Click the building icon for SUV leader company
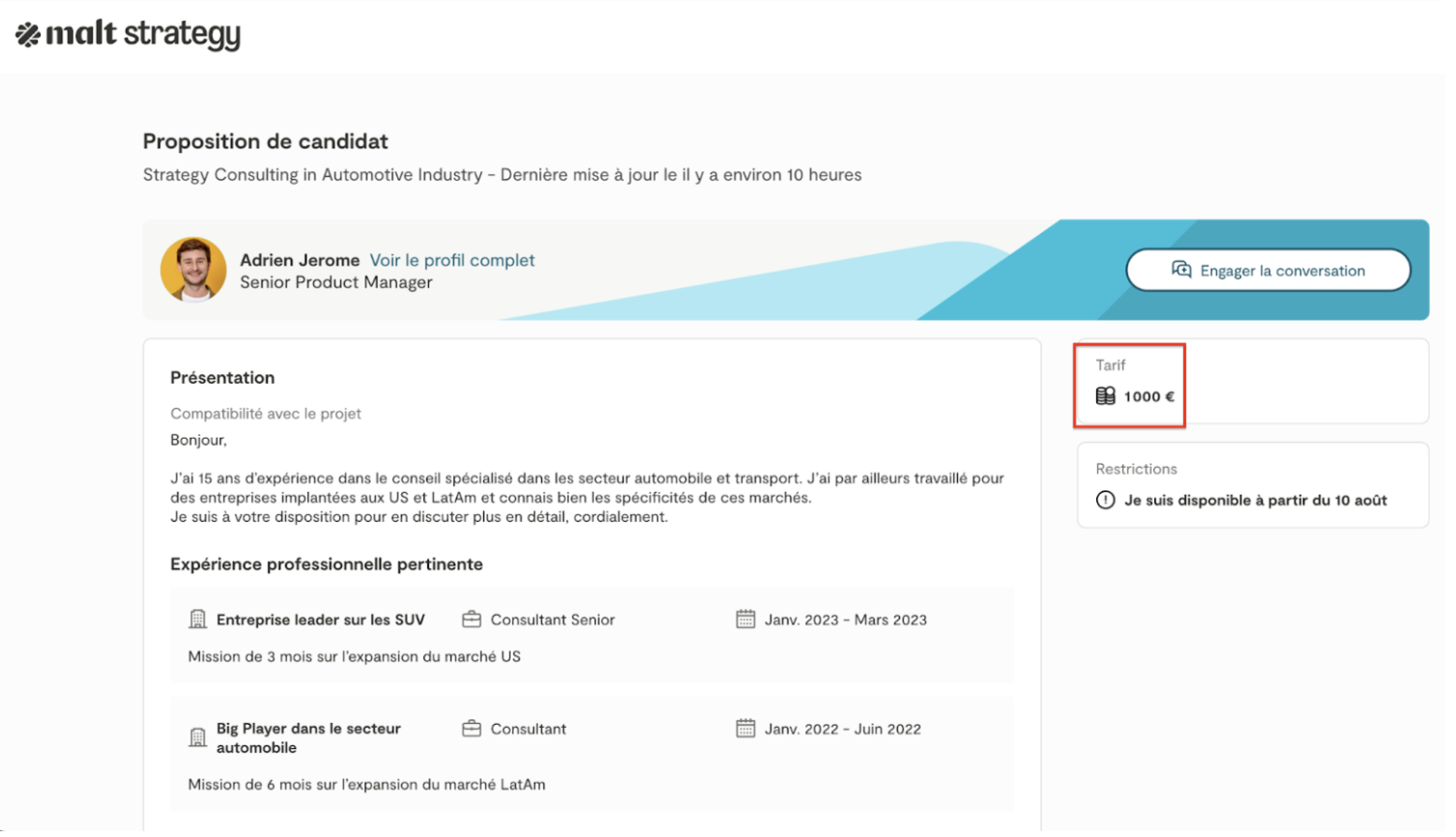The image size is (1456, 837). (x=198, y=620)
